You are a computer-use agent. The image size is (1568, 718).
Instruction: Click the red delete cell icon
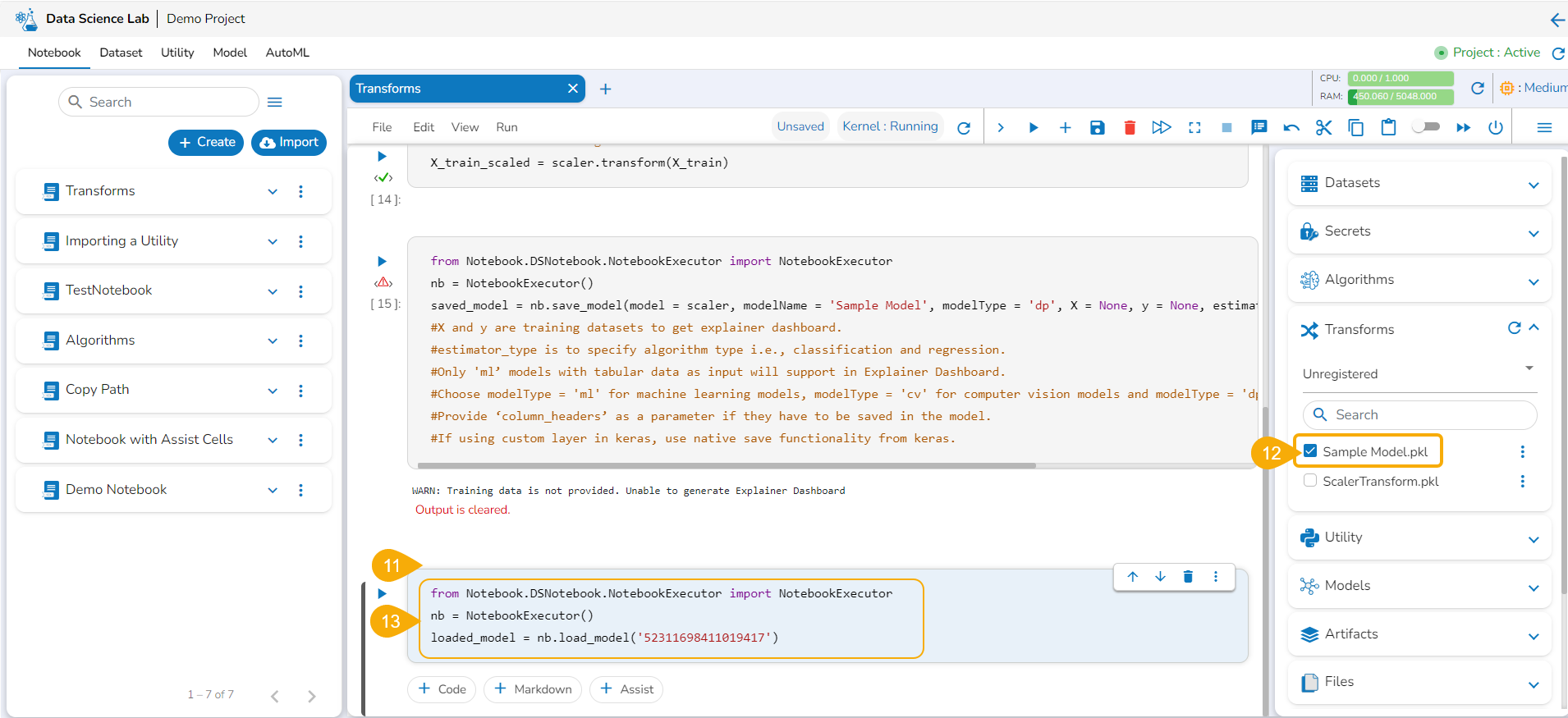pos(1130,127)
